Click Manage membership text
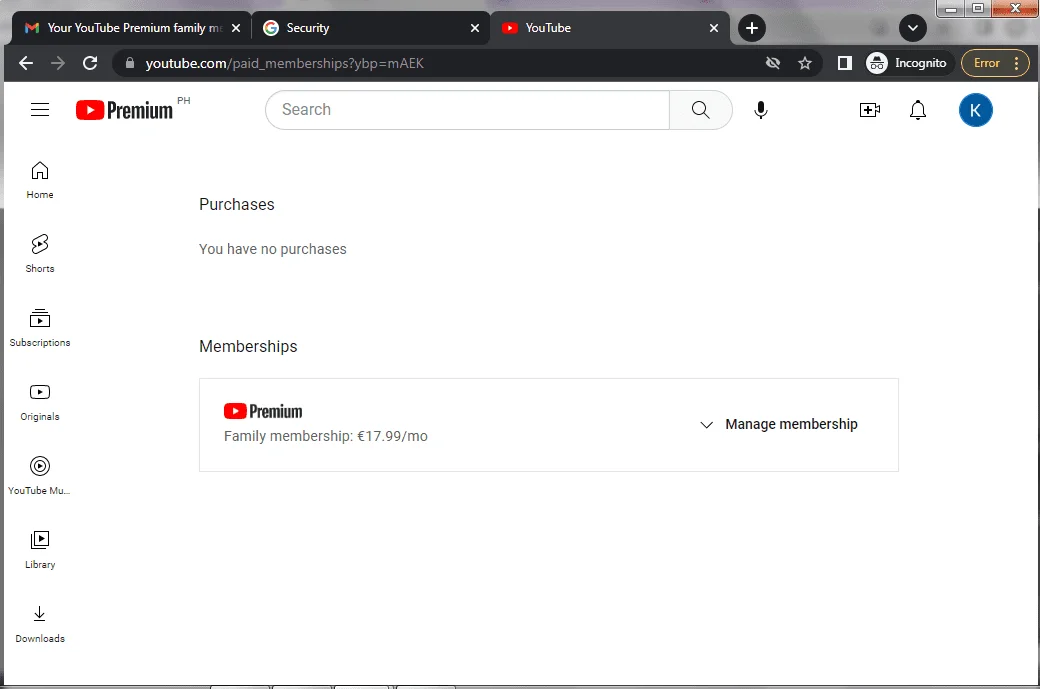The image size is (1040, 689). 791,424
